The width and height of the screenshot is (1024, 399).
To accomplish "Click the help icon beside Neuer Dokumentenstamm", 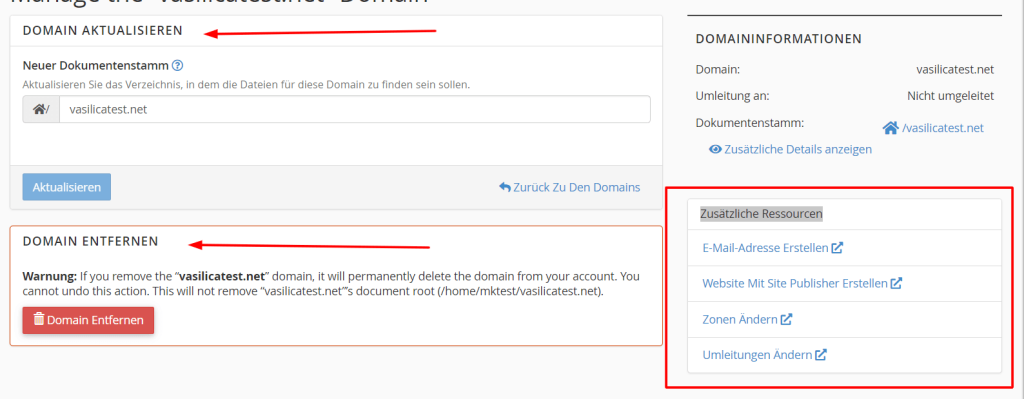I will tap(177, 65).
